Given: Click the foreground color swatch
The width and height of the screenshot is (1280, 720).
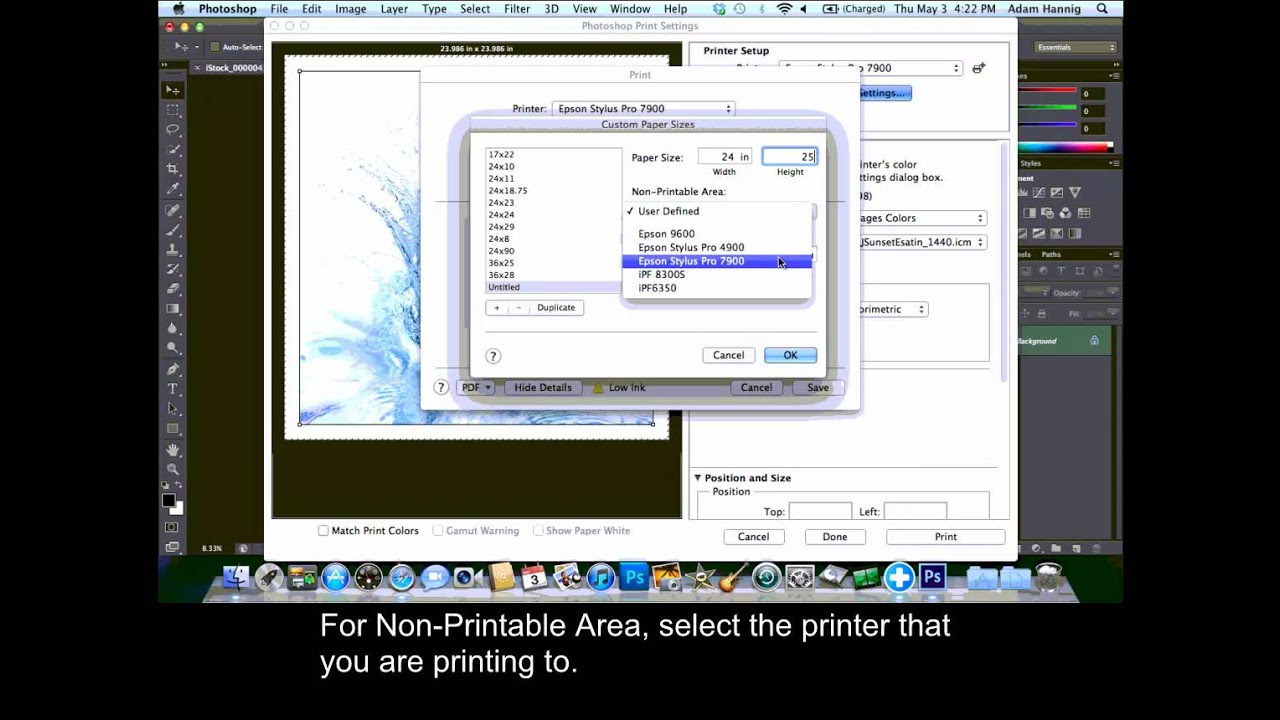Looking at the screenshot, I should tap(168, 500).
